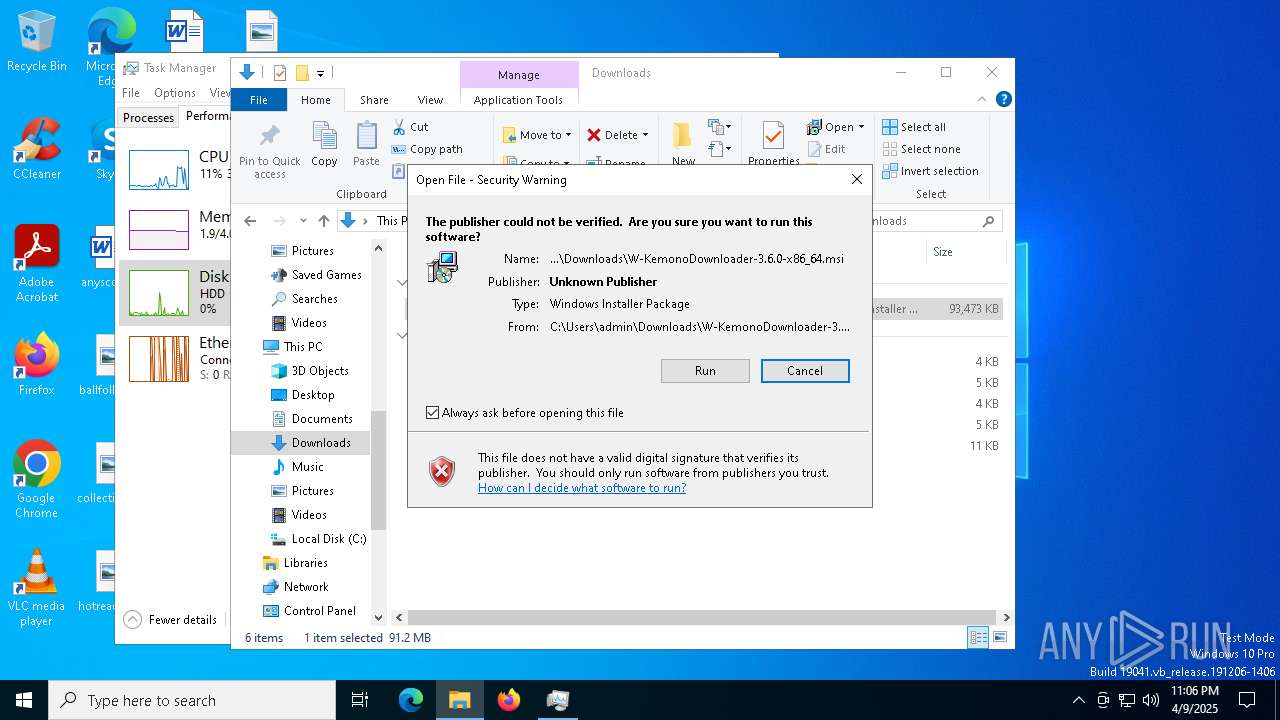Open Libraries in navigation pane
This screenshot has height=720, width=1280.
pos(295,563)
